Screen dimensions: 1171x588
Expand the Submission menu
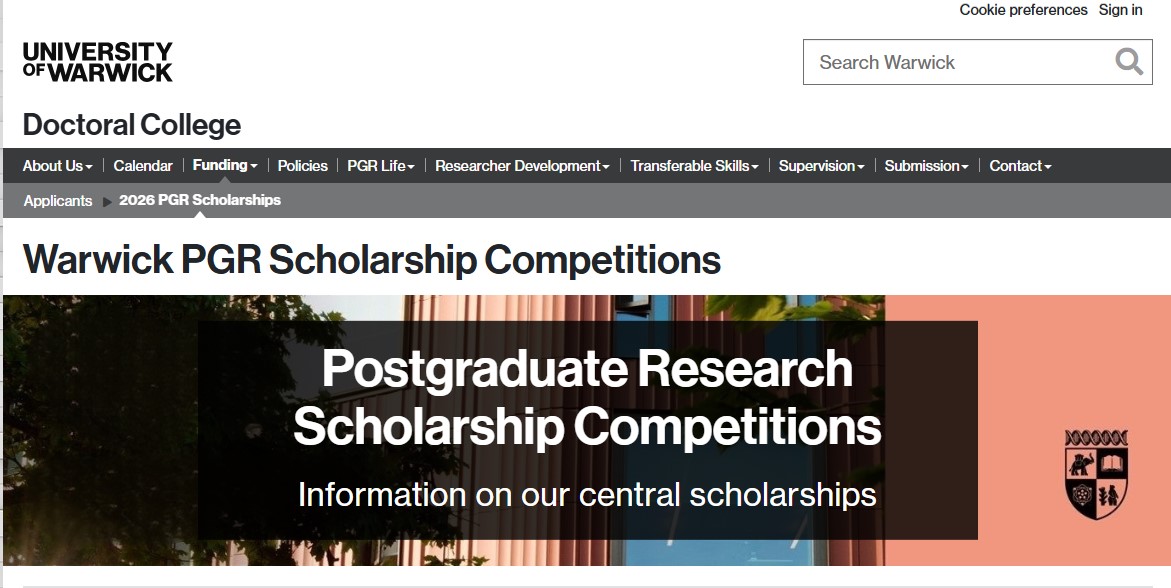point(926,166)
